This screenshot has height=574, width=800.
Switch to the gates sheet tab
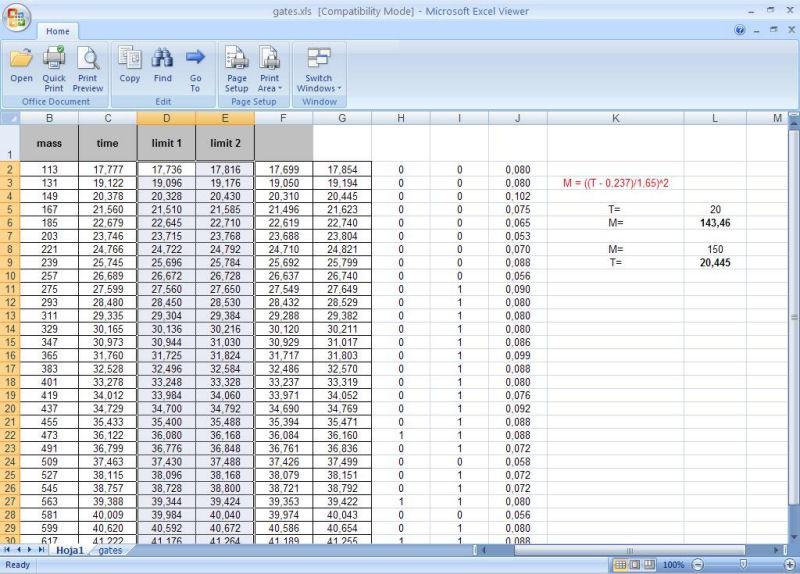coord(110,550)
